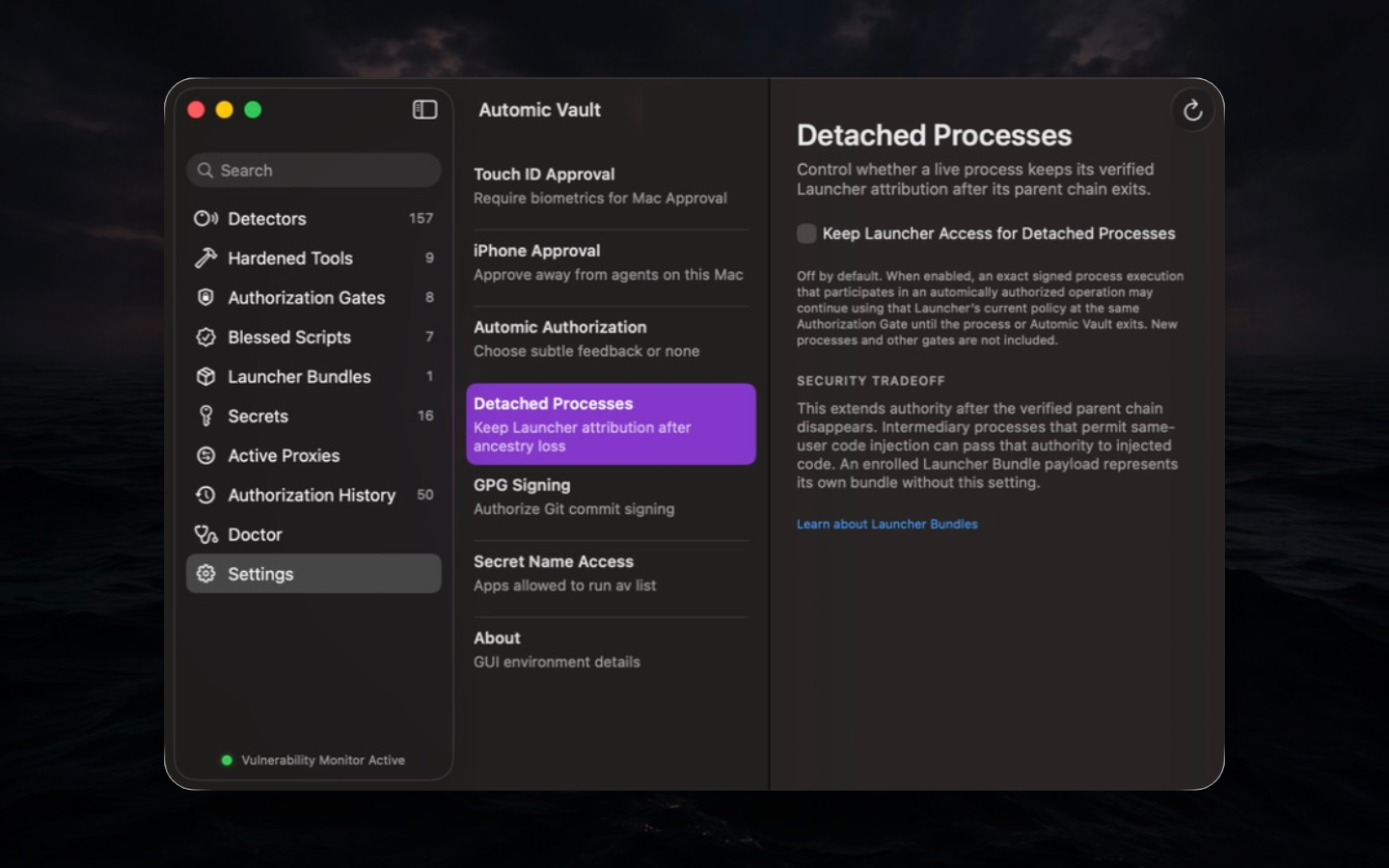Click the green zoom window button
This screenshot has width=1389, height=868.
[253, 110]
